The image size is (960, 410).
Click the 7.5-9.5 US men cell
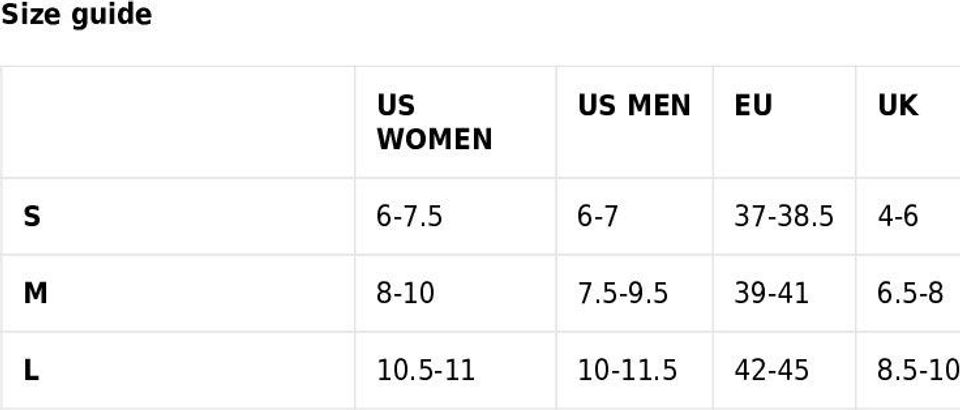(x=622, y=293)
